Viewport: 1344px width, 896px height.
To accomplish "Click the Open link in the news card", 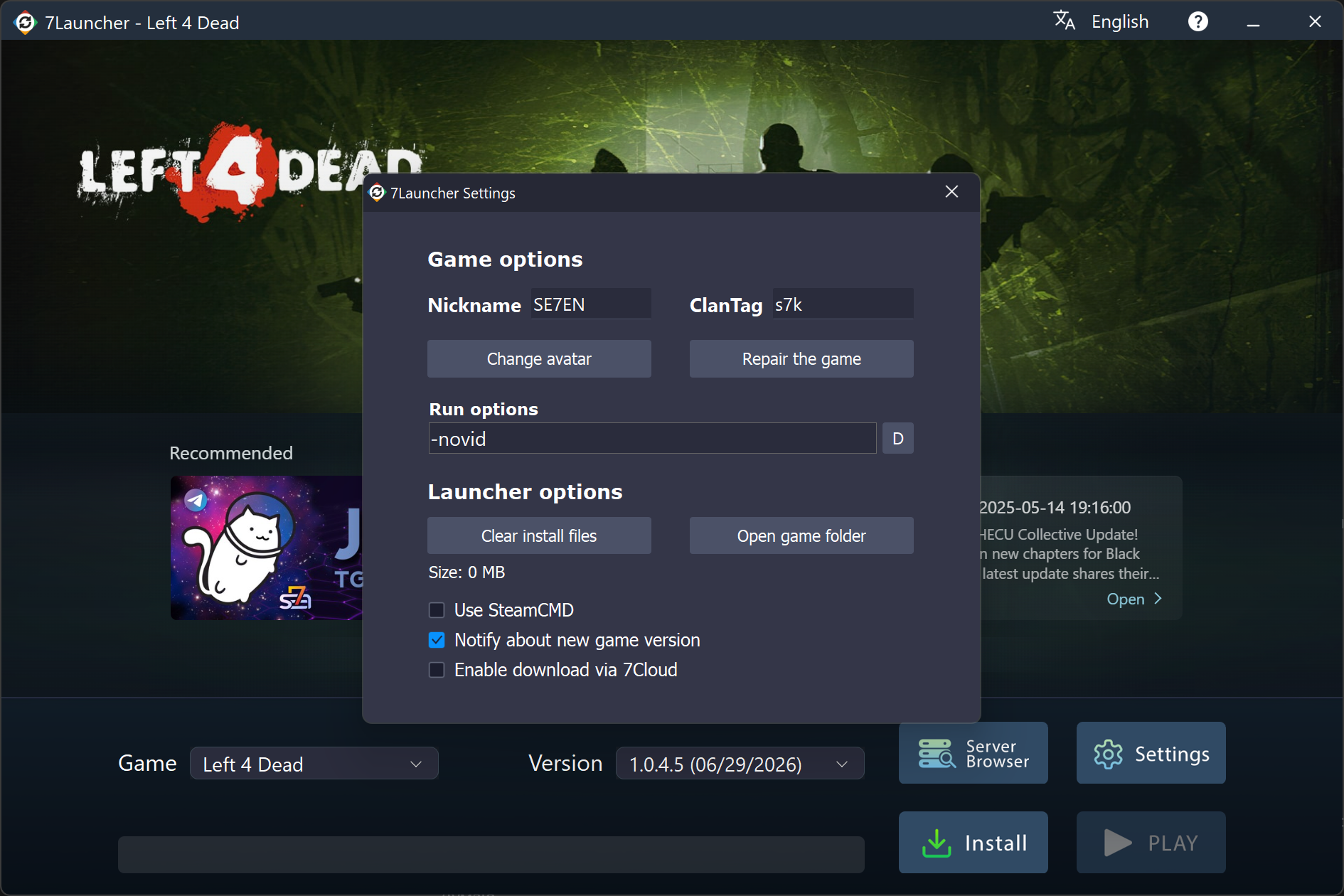I will [1126, 599].
